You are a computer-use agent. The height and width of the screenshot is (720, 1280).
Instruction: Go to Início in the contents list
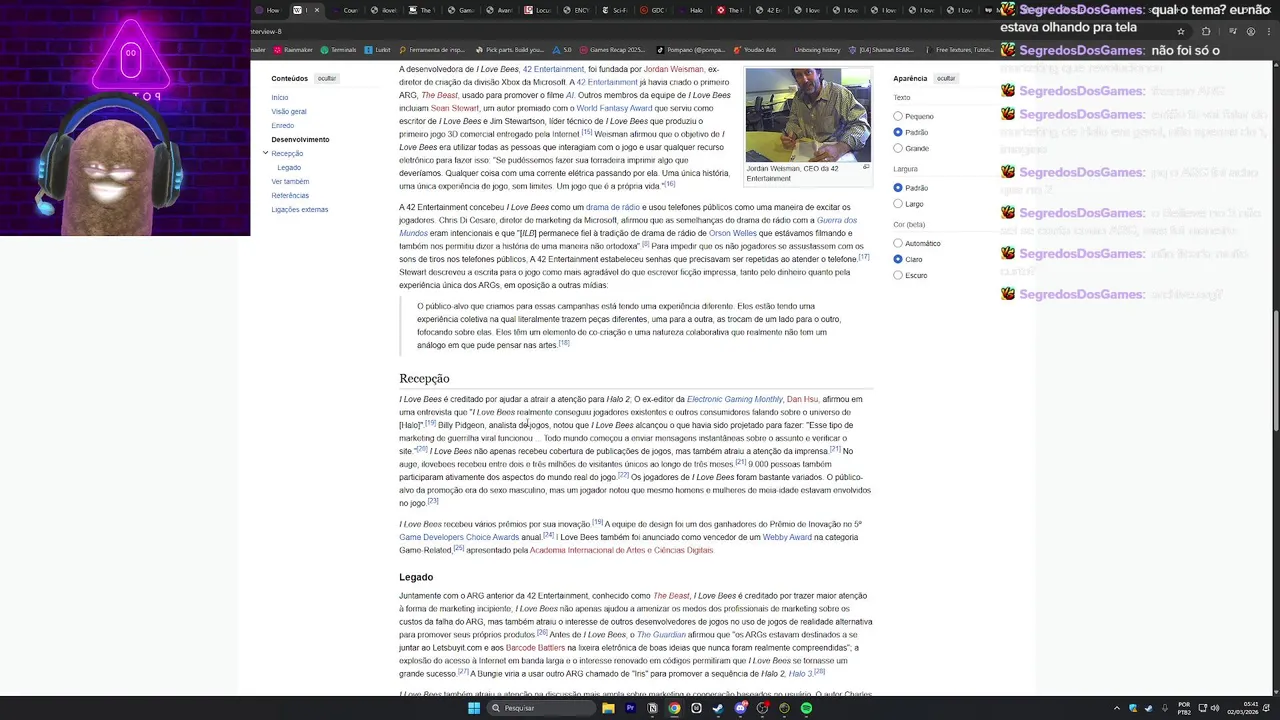click(x=280, y=98)
